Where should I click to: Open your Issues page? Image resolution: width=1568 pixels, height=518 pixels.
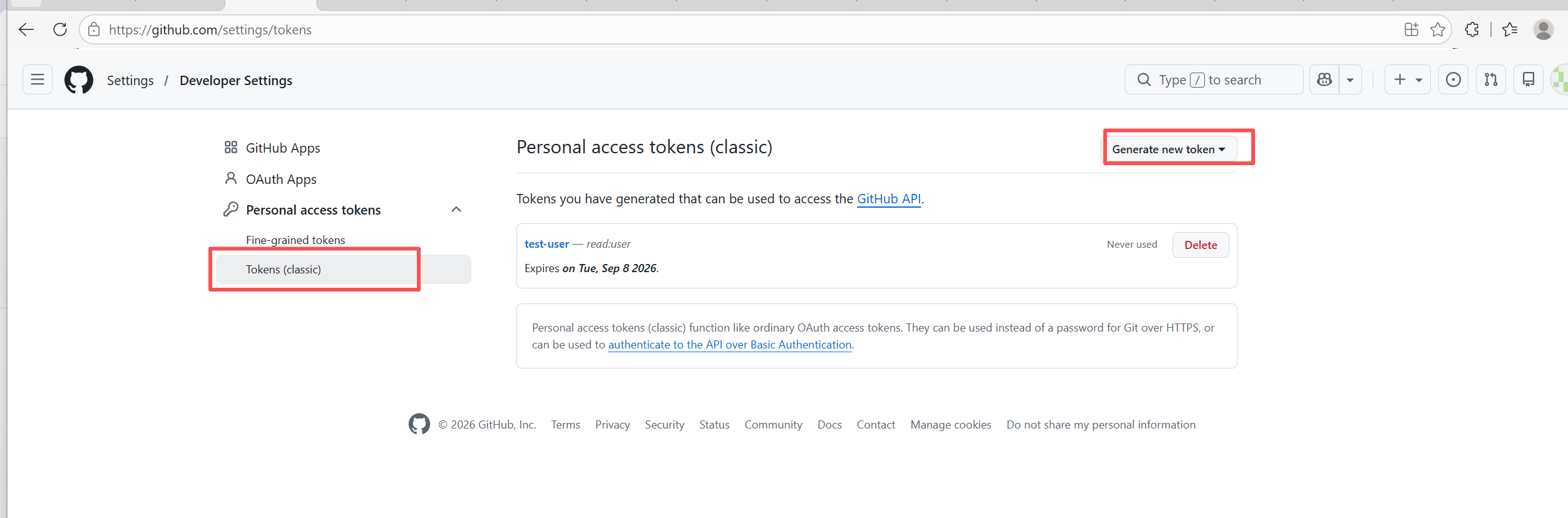1453,79
